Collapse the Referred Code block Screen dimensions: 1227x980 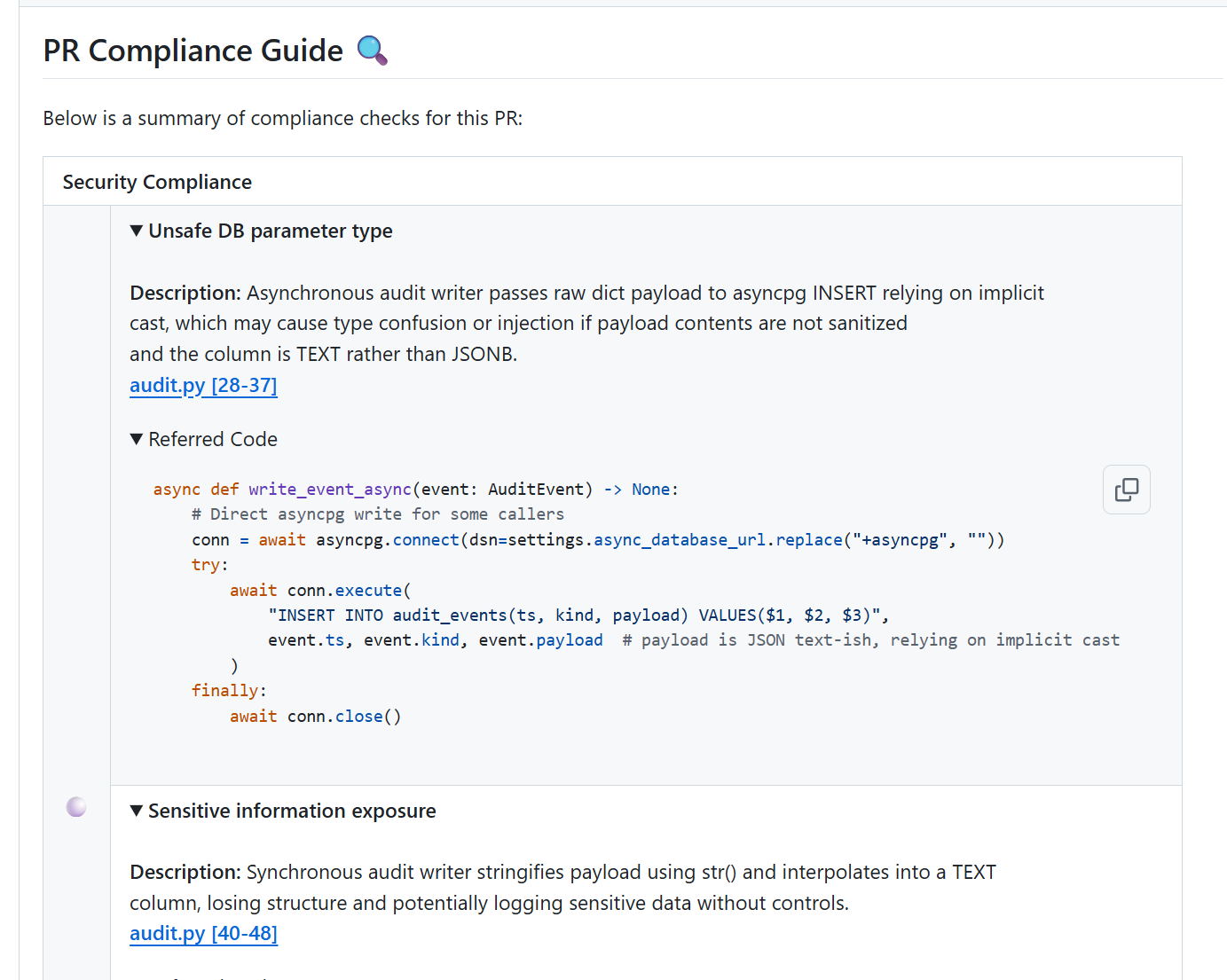(x=137, y=440)
